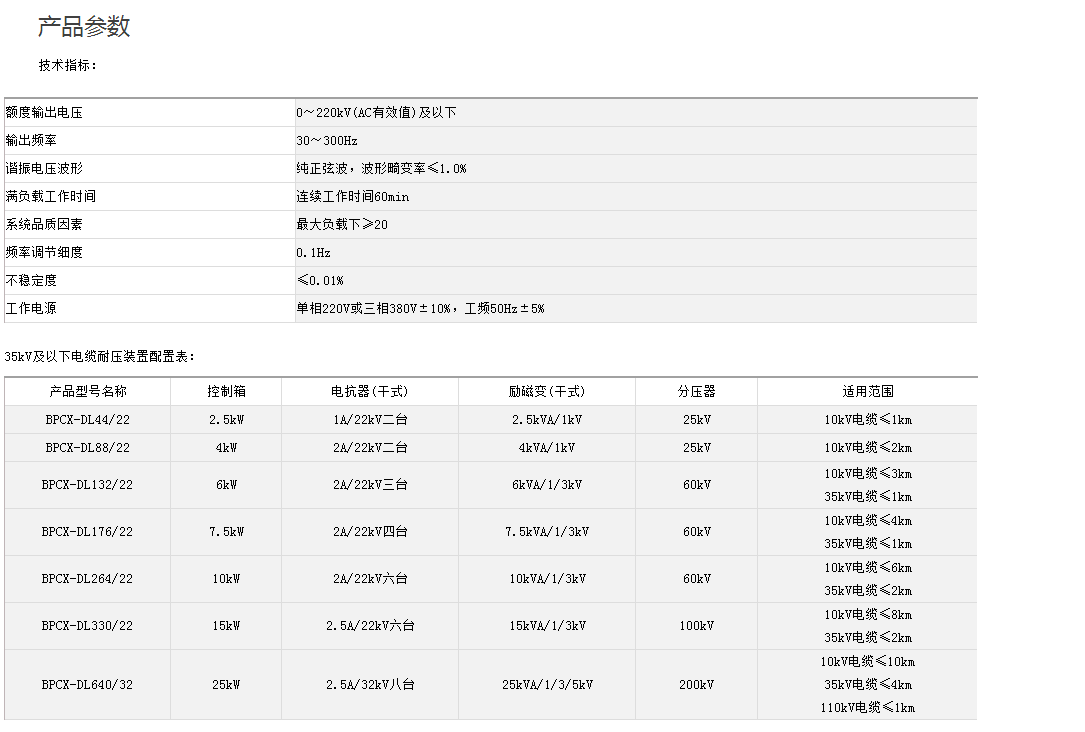Viewport: 1085px width, 732px height.
Task: Click the BPCX-DL132/22 model cell
Action: 87,485
